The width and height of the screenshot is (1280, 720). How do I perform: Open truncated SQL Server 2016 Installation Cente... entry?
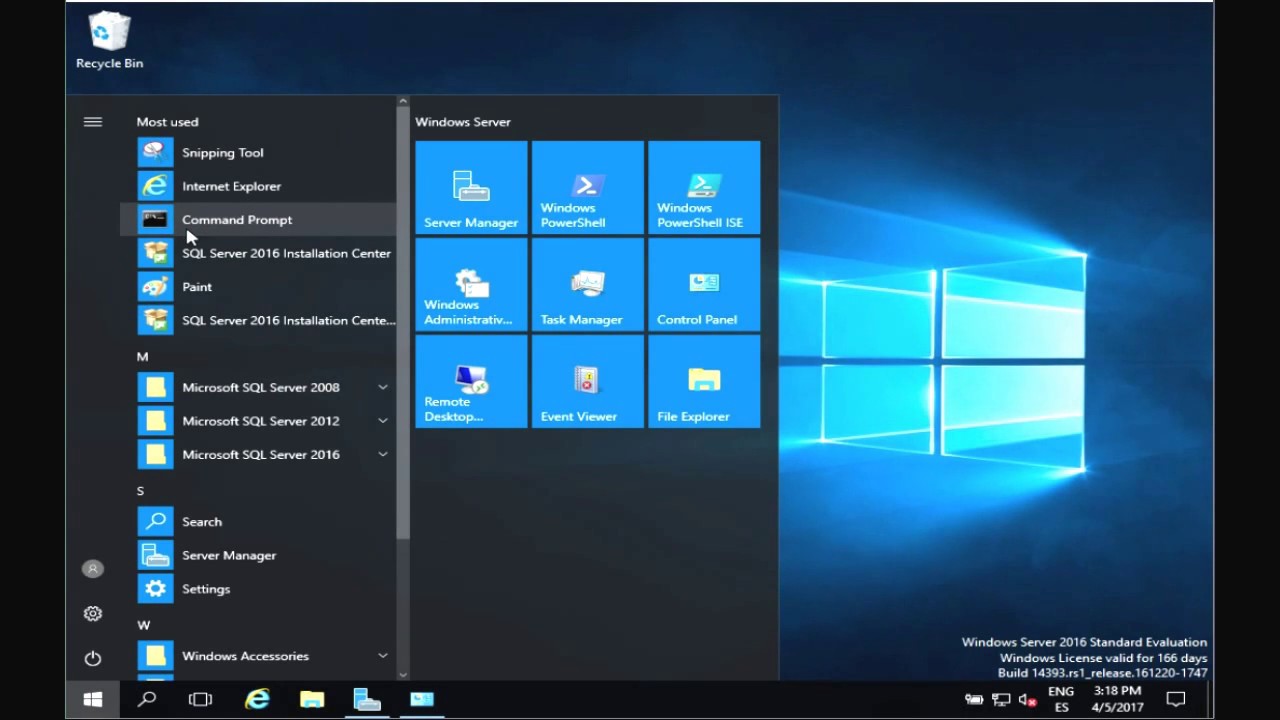(x=258, y=320)
